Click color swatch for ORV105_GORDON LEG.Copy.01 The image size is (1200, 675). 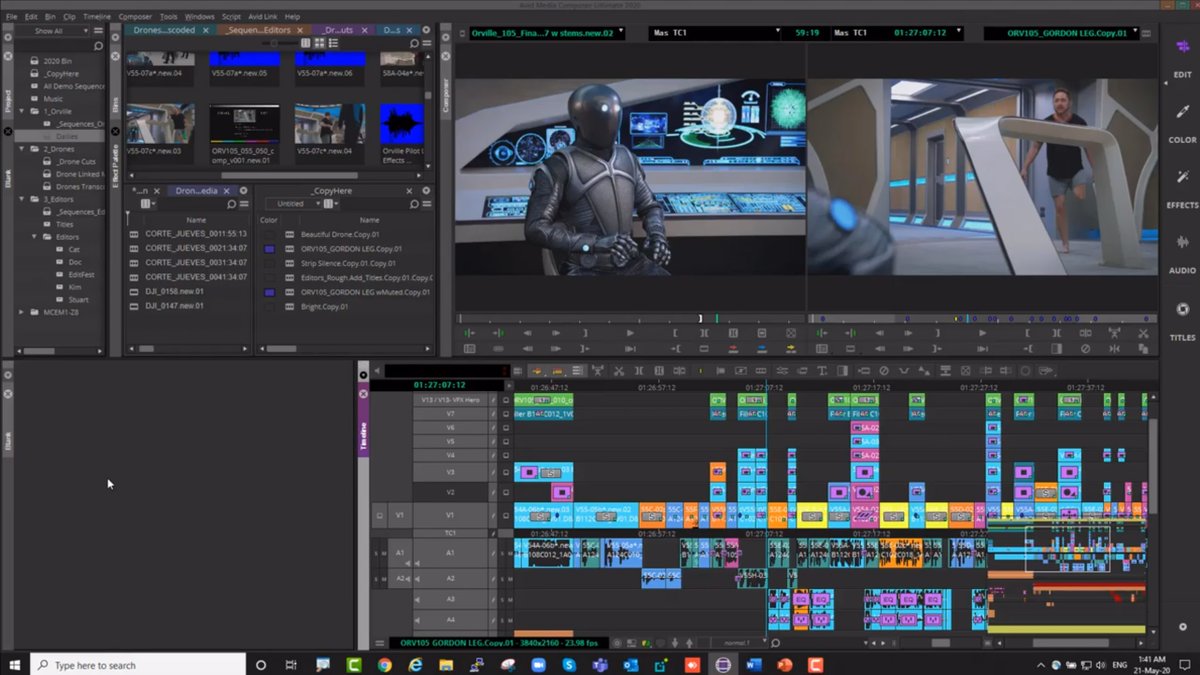tap(270, 248)
